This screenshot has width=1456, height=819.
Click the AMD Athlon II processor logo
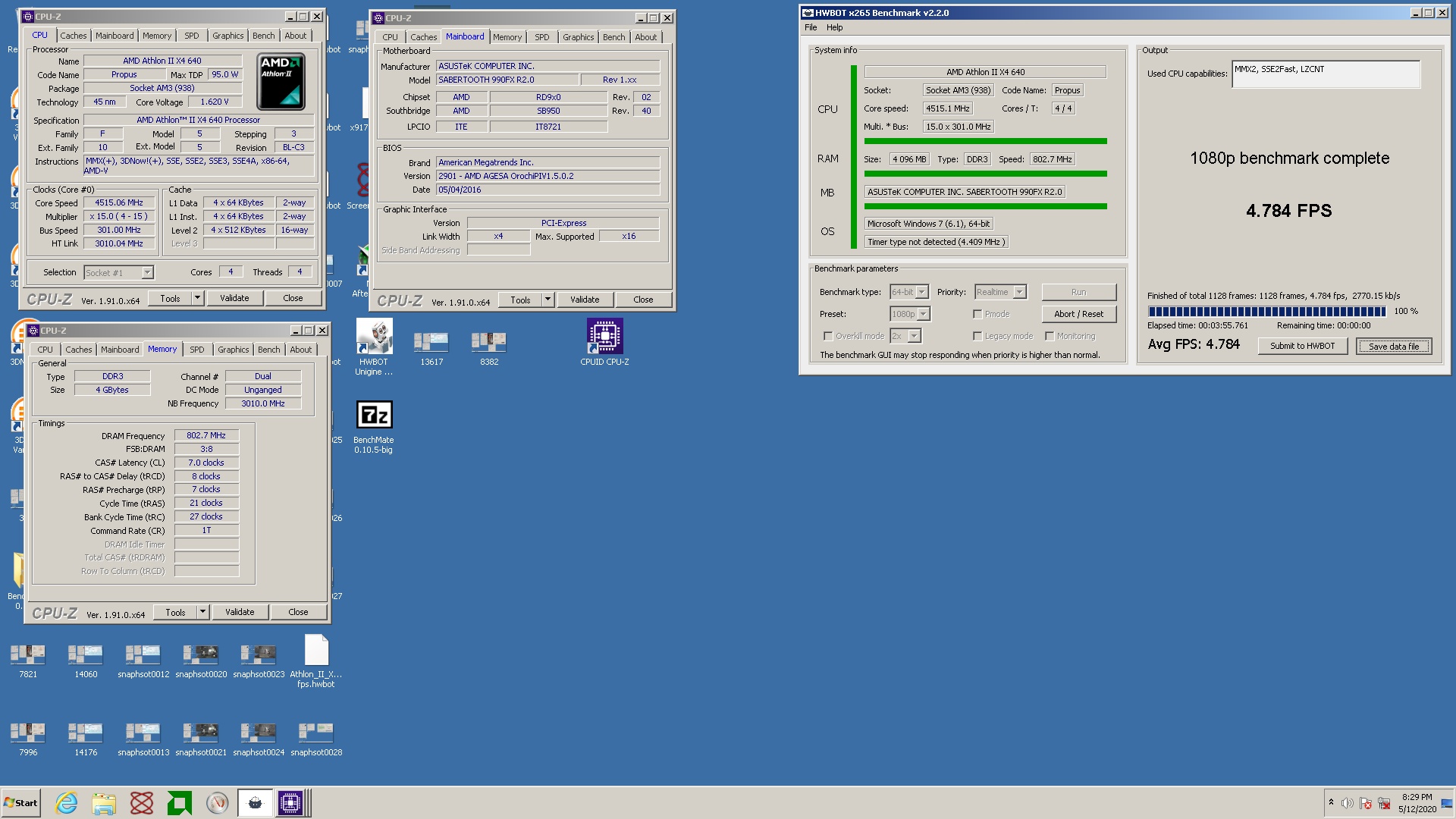[281, 82]
